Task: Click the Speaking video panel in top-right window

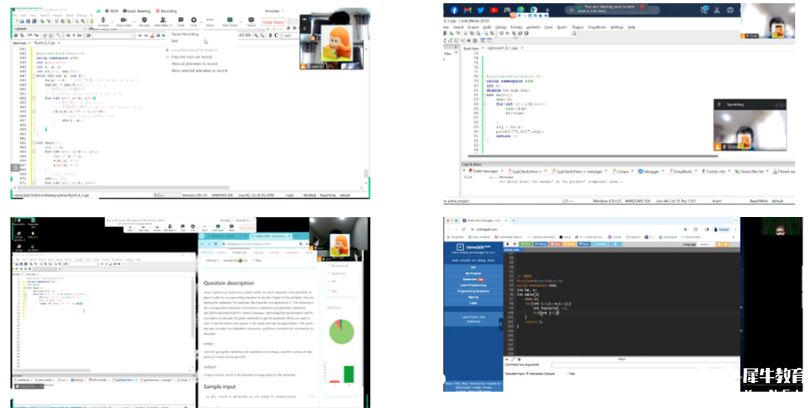Action: 750,125
